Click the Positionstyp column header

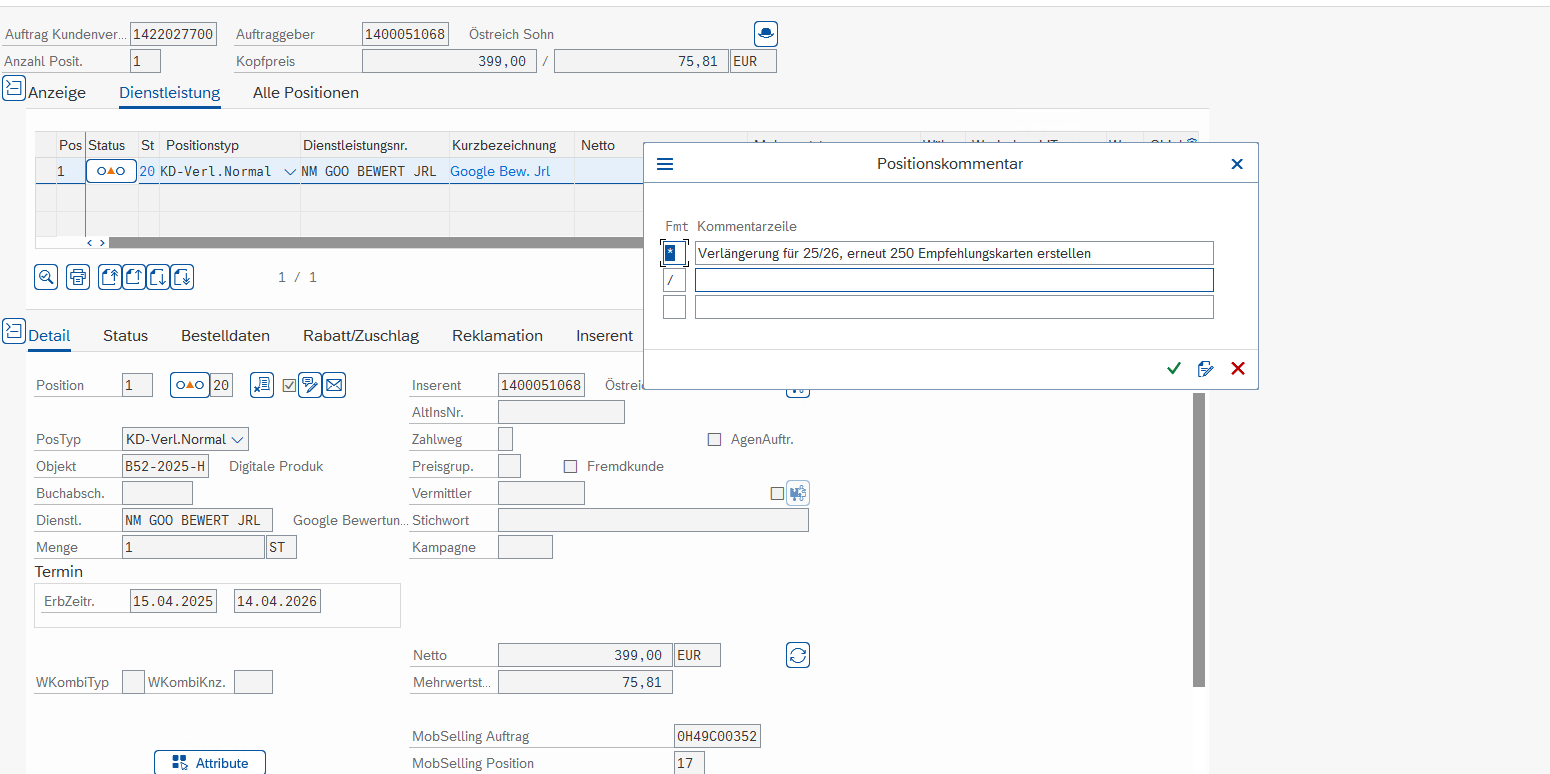coord(202,145)
